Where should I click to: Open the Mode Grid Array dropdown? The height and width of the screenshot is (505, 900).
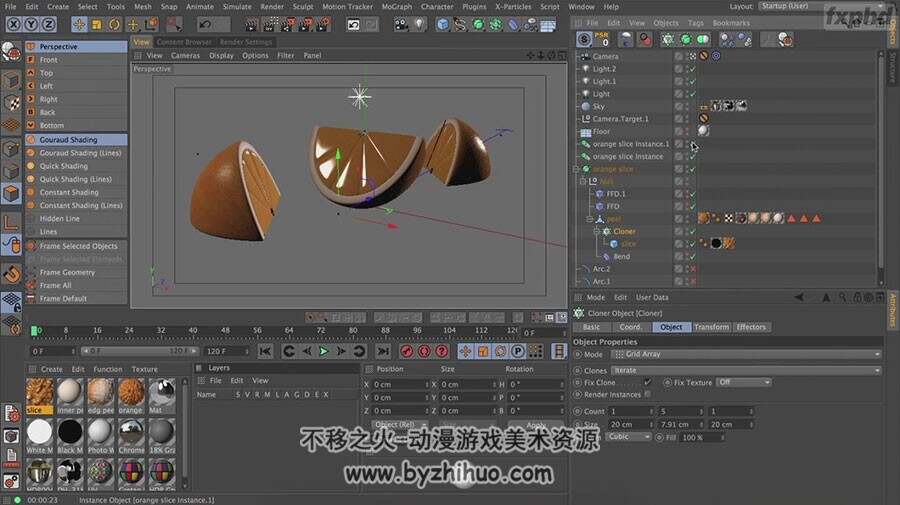click(x=746, y=355)
